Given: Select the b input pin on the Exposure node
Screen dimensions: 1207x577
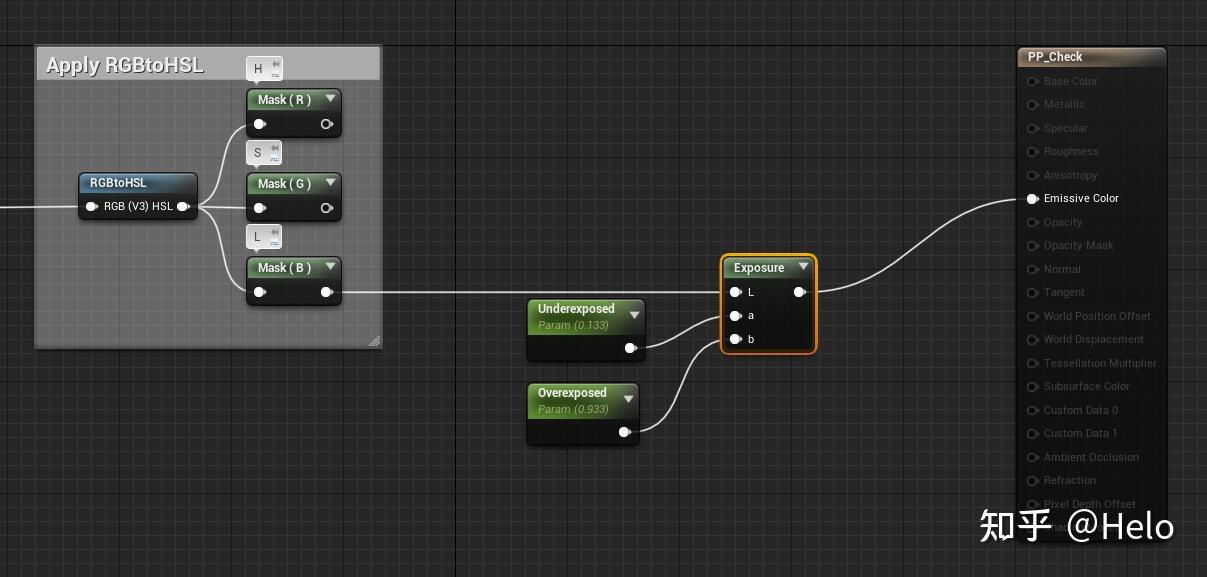Looking at the screenshot, I should pyautogui.click(x=737, y=339).
